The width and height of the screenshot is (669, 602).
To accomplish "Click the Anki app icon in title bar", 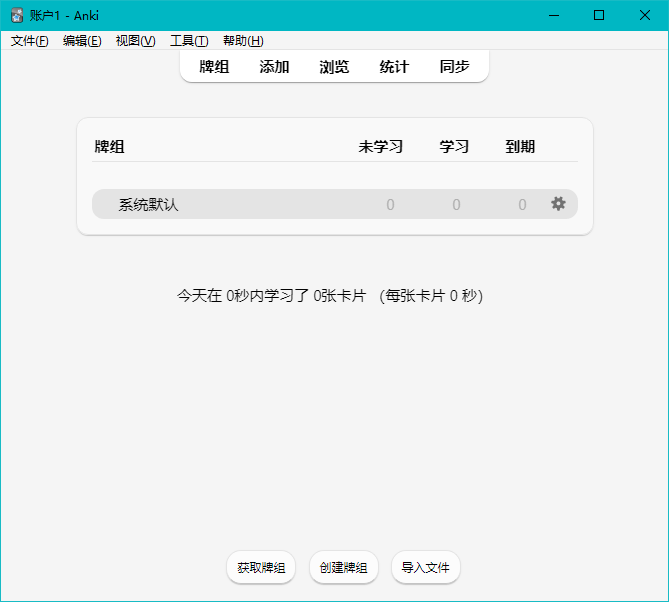I will (x=17, y=15).
